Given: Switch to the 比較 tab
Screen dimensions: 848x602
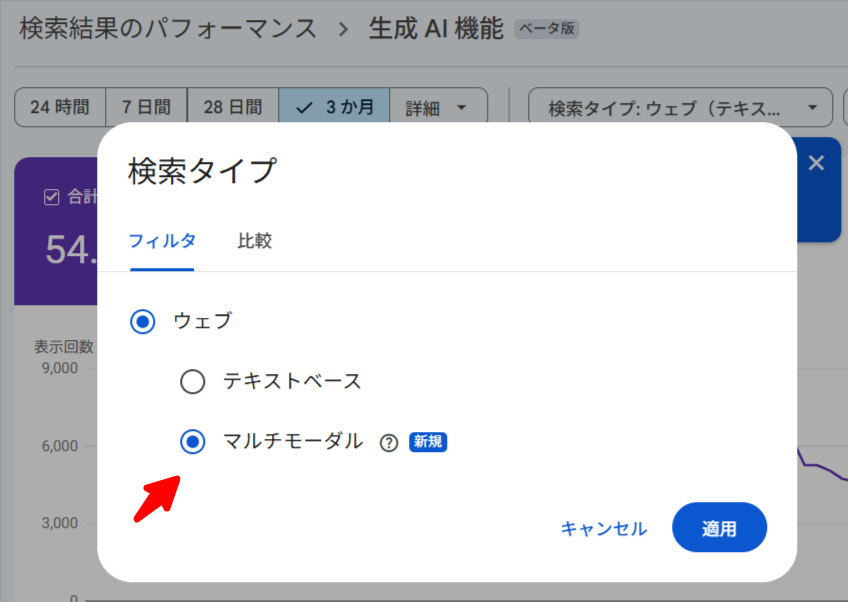Looking at the screenshot, I should [255, 241].
